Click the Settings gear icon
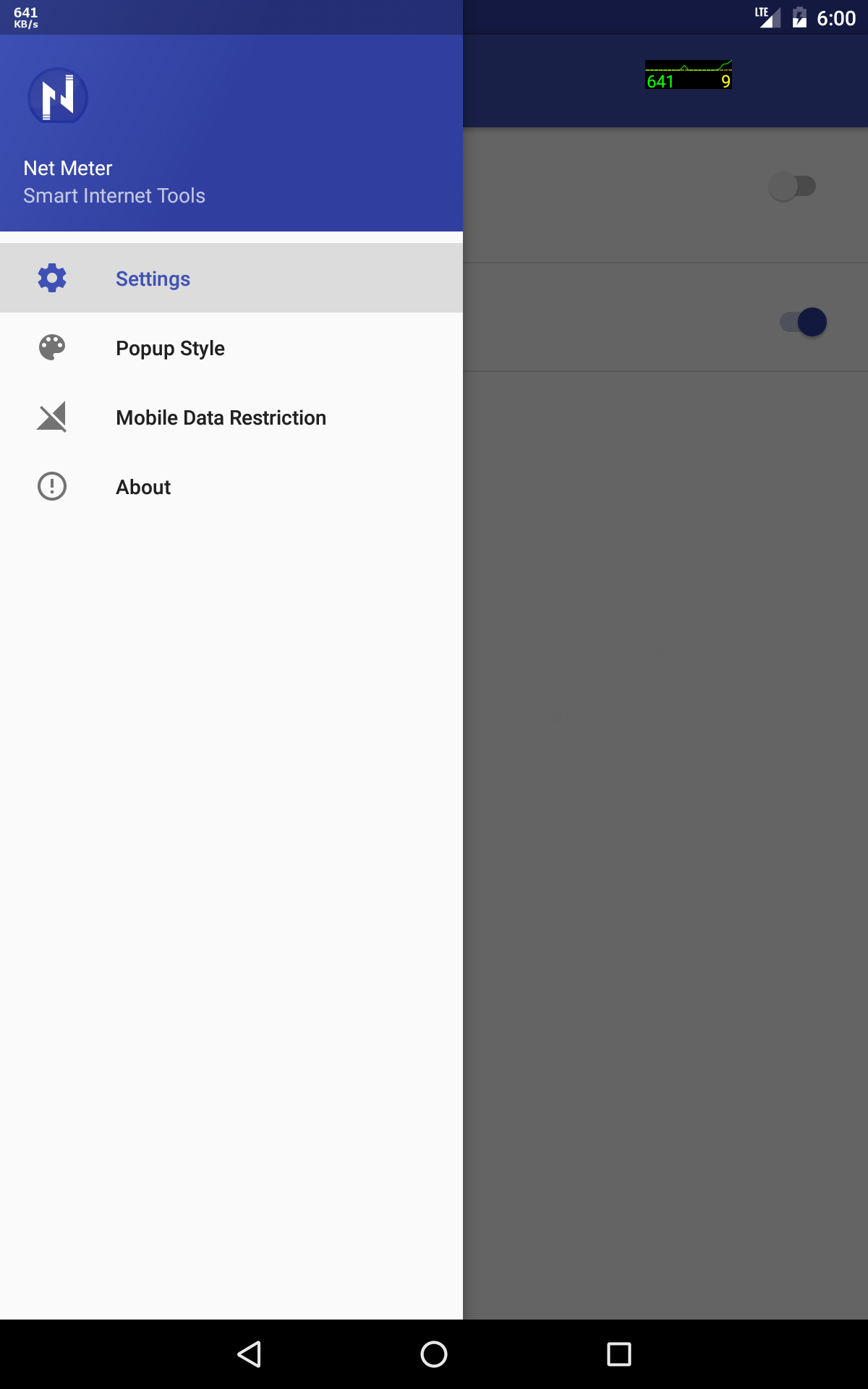The height and width of the screenshot is (1389, 868). (x=52, y=278)
